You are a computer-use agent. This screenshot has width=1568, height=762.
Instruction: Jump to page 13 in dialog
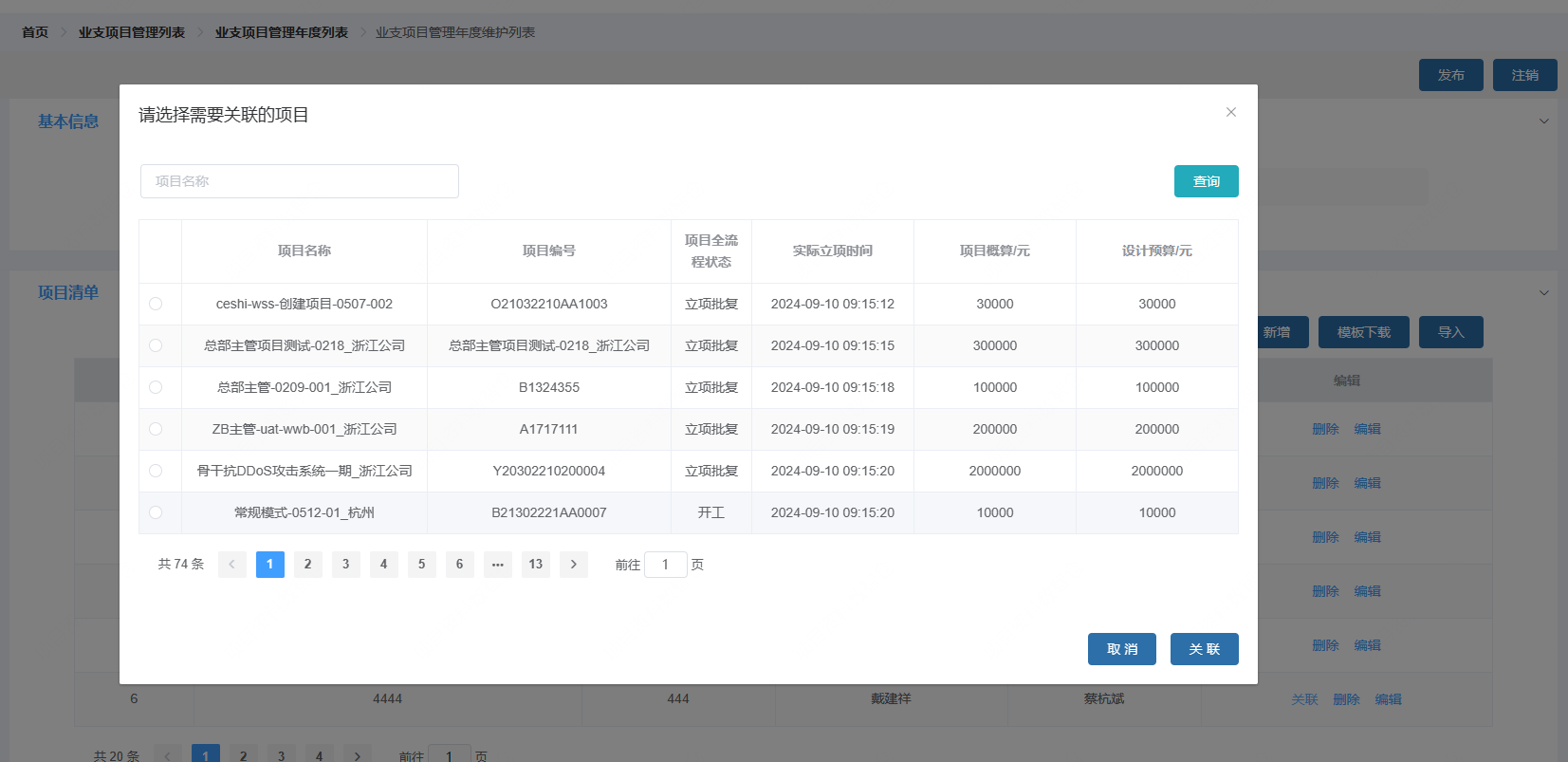coord(535,565)
